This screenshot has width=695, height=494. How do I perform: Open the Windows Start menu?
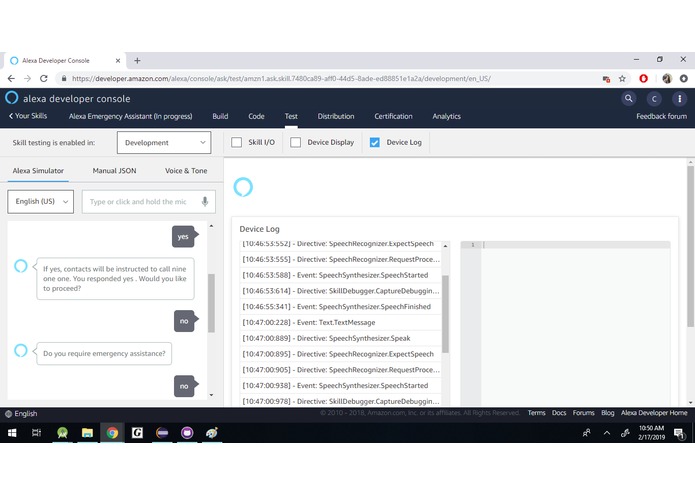tap(12, 433)
